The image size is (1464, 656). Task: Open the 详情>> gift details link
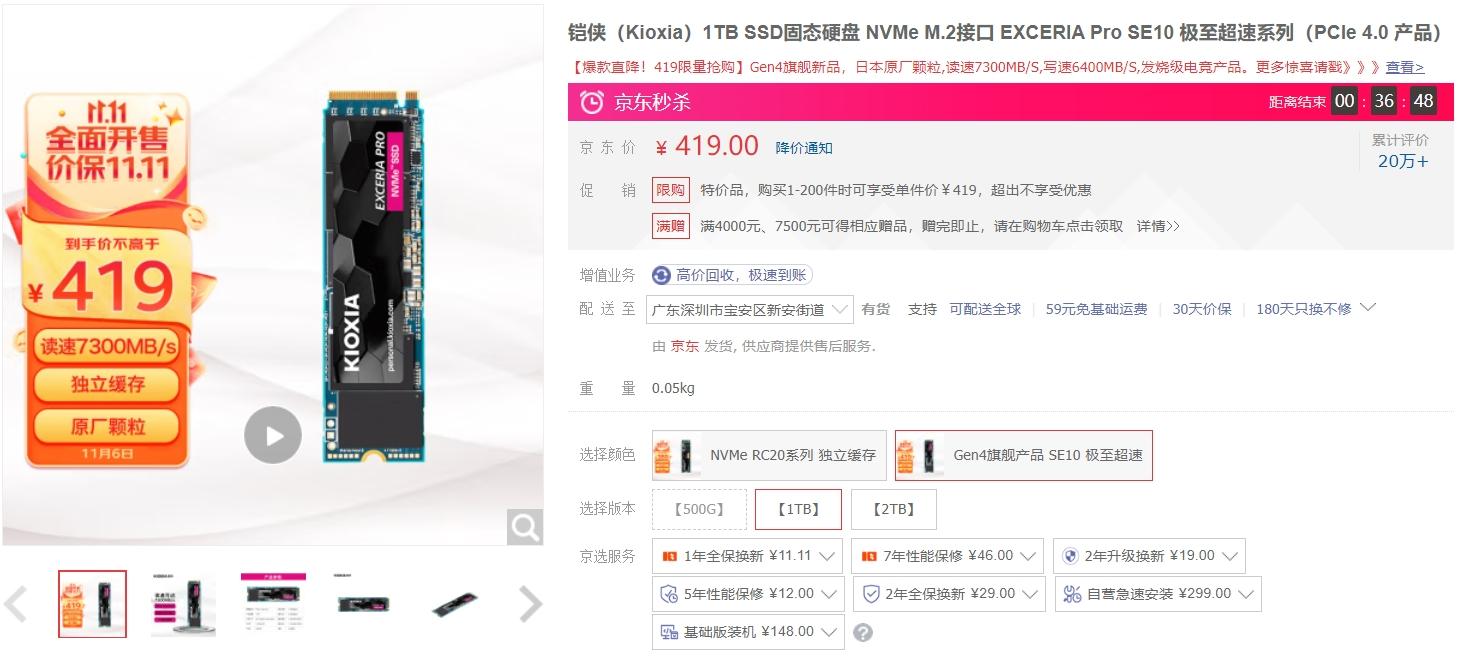(1158, 226)
